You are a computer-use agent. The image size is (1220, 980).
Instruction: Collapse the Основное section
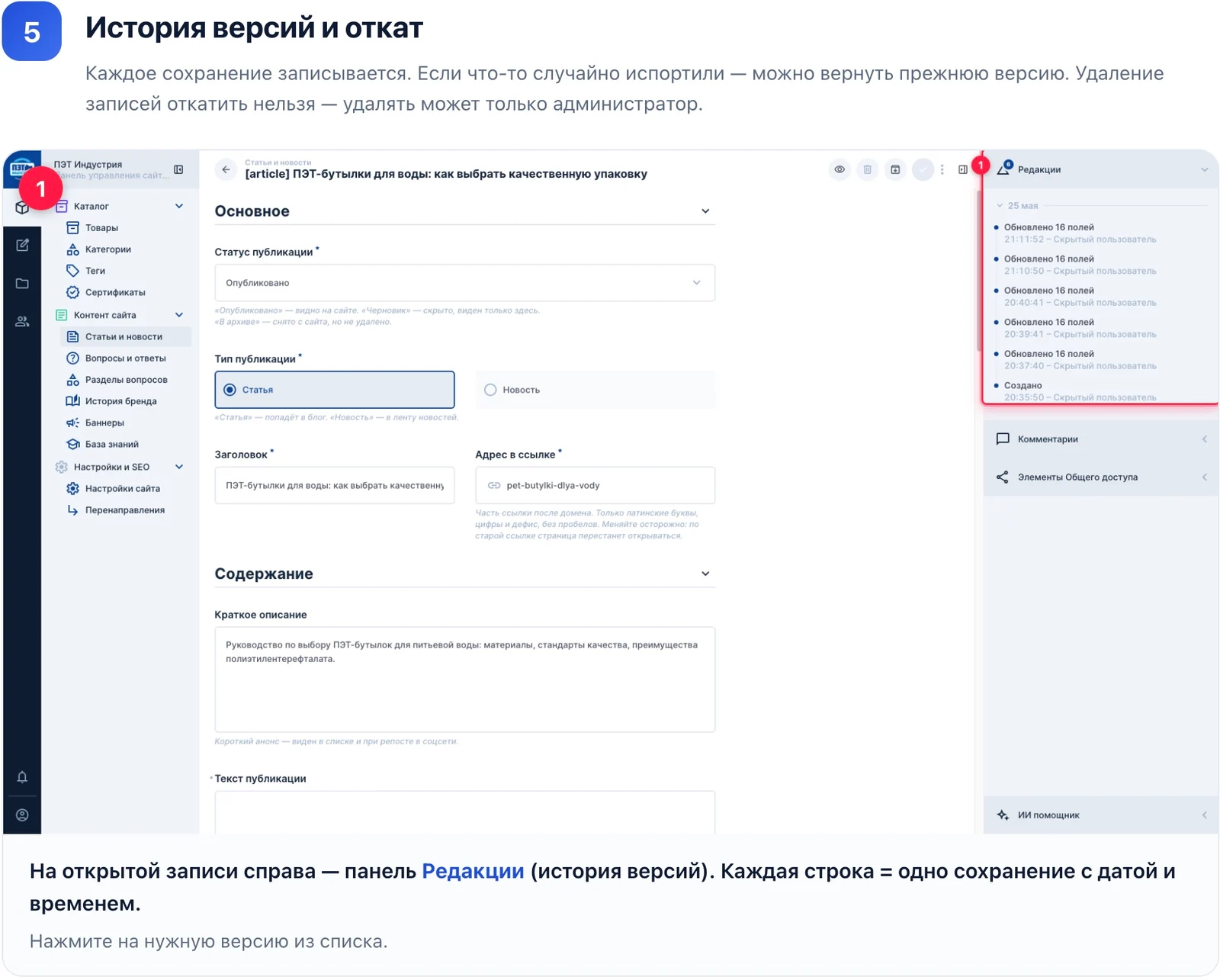coord(705,211)
